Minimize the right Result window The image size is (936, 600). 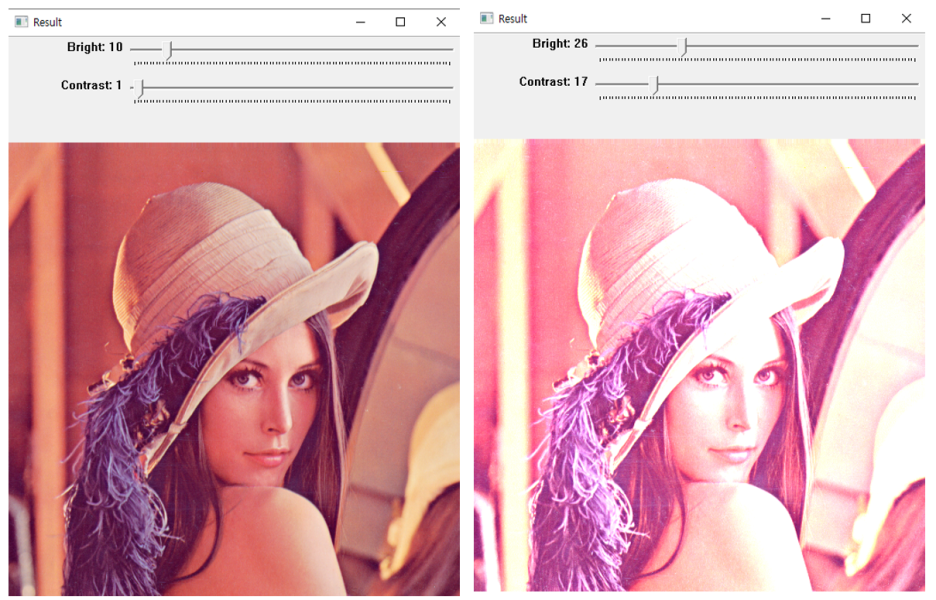[x=826, y=19]
